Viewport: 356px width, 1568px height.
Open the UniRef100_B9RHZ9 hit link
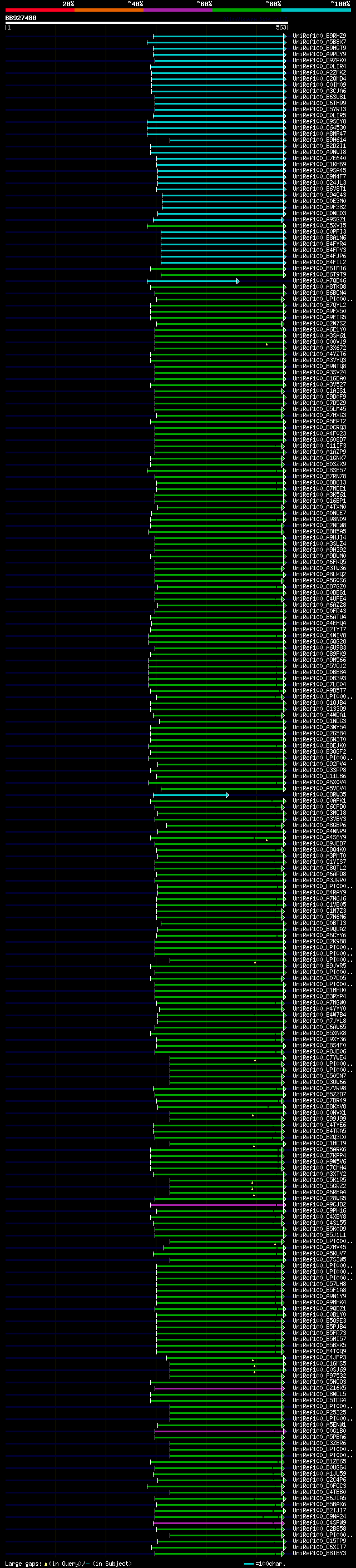tap(319, 36)
